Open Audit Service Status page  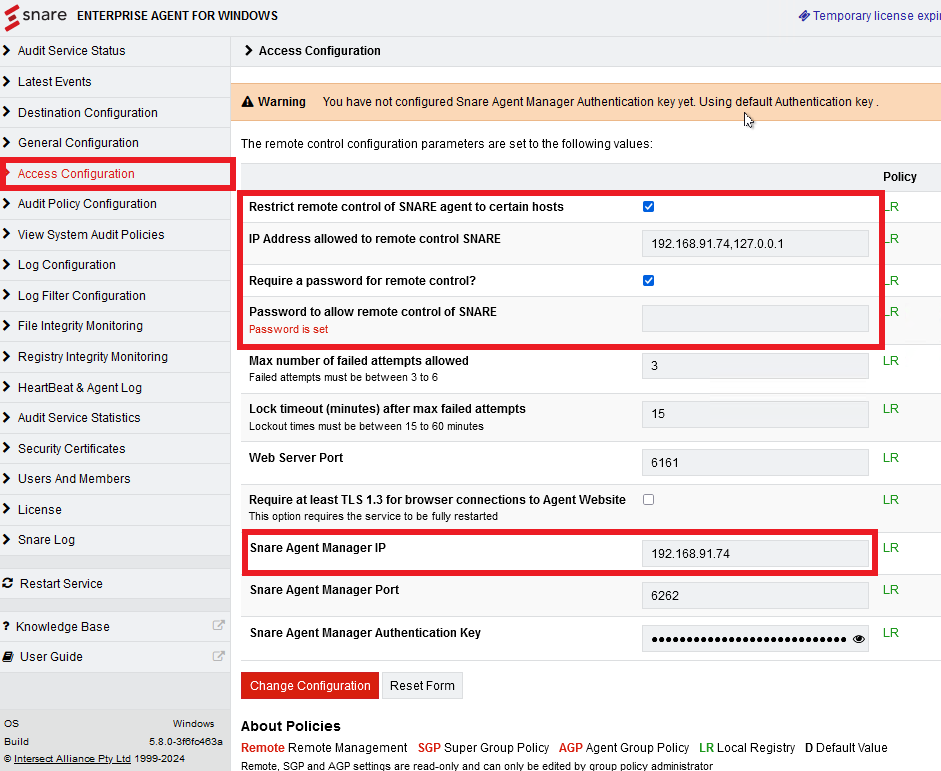pos(71,51)
